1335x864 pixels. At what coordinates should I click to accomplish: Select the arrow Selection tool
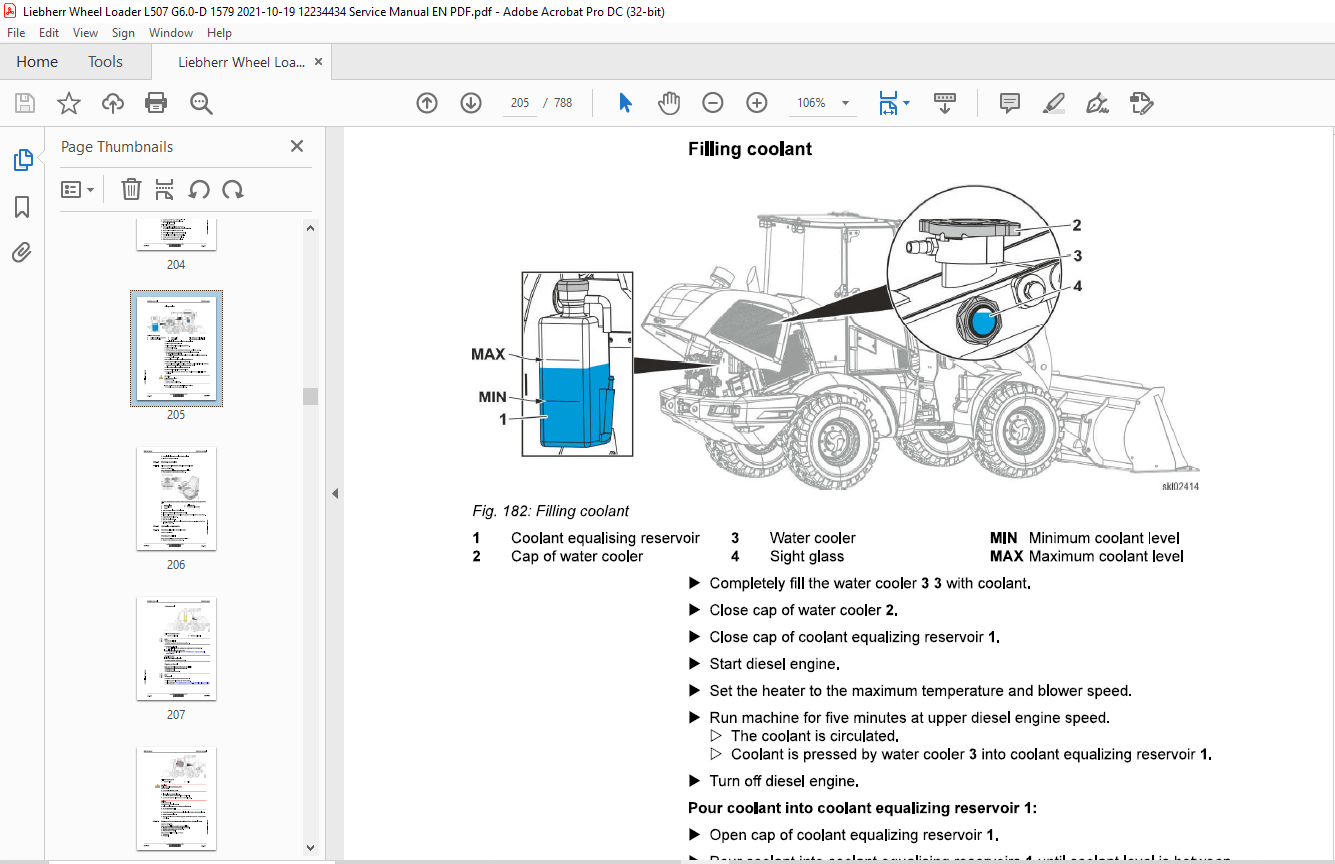[x=626, y=103]
